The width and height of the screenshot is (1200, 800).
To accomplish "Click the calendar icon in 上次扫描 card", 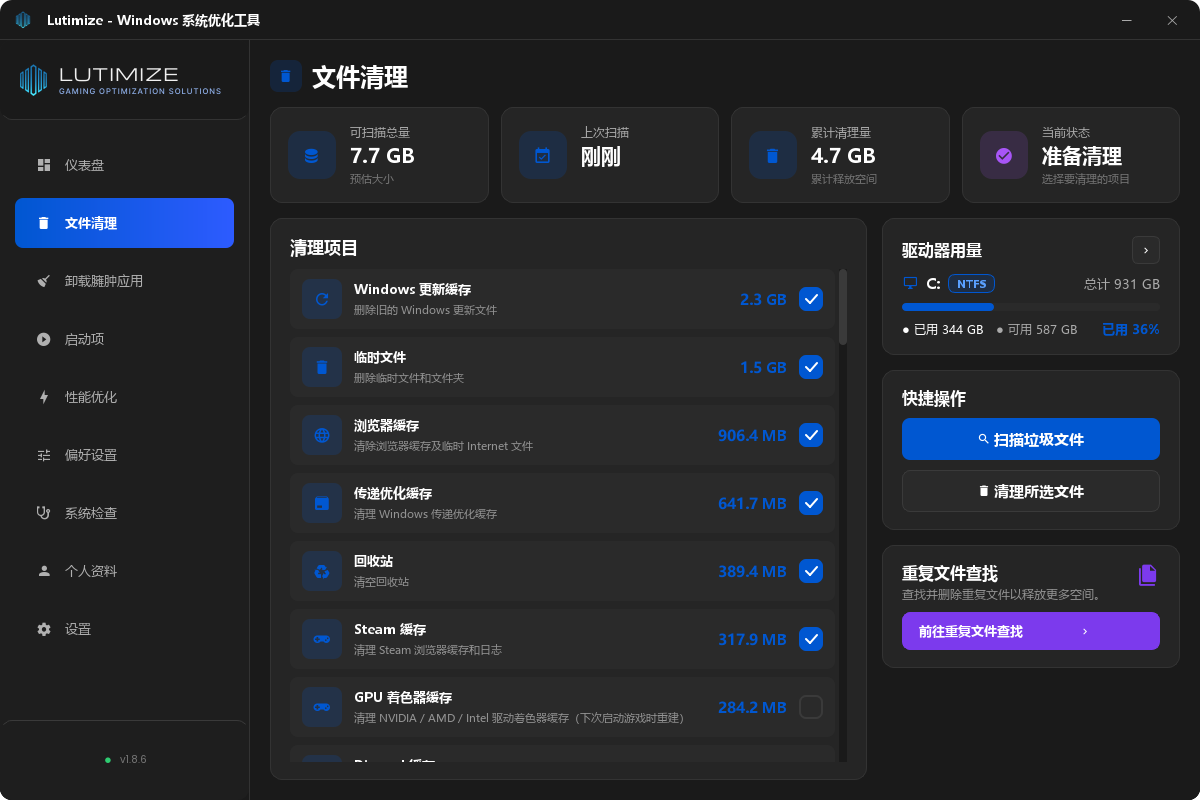I will pos(543,155).
